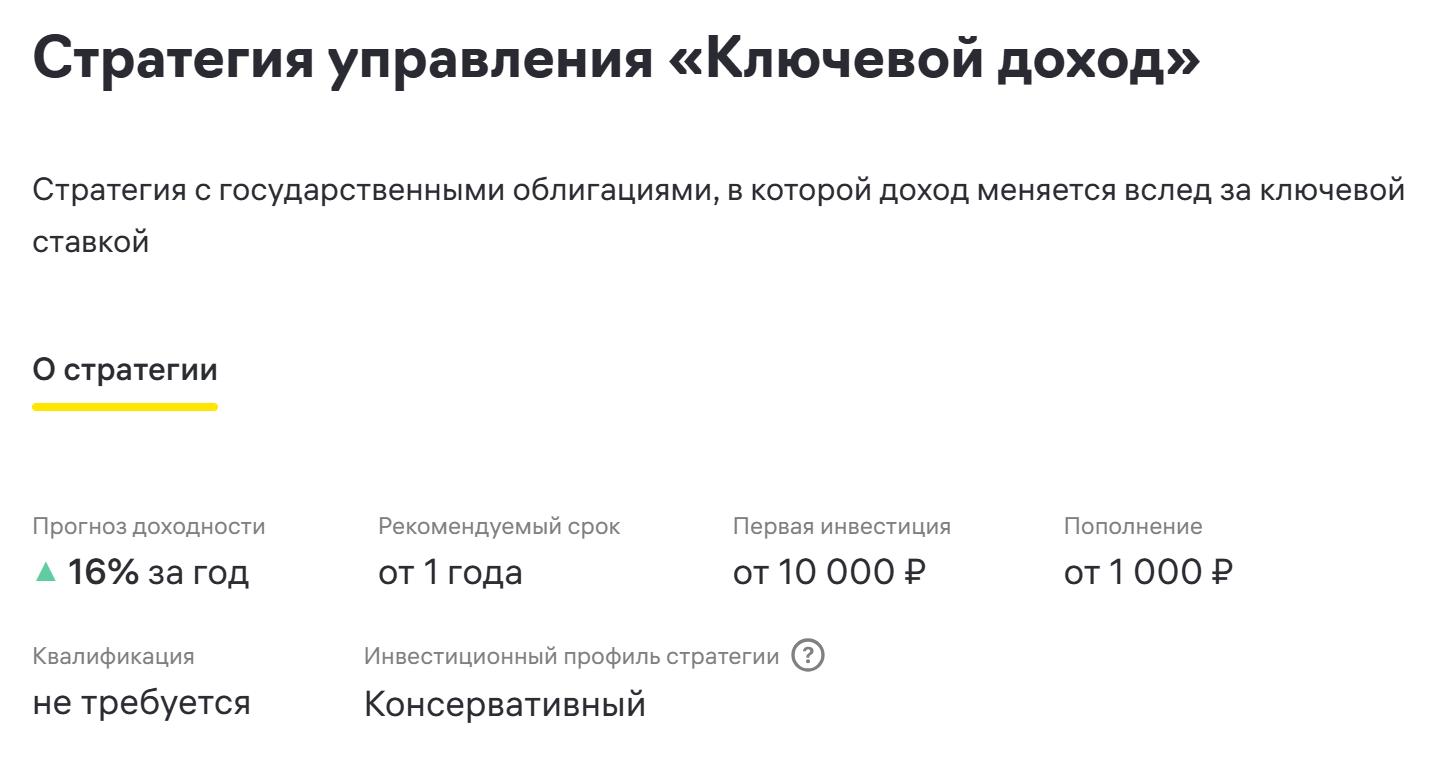Select the «Пополнение» label
This screenshot has height=776, width=1448.
point(1133,526)
